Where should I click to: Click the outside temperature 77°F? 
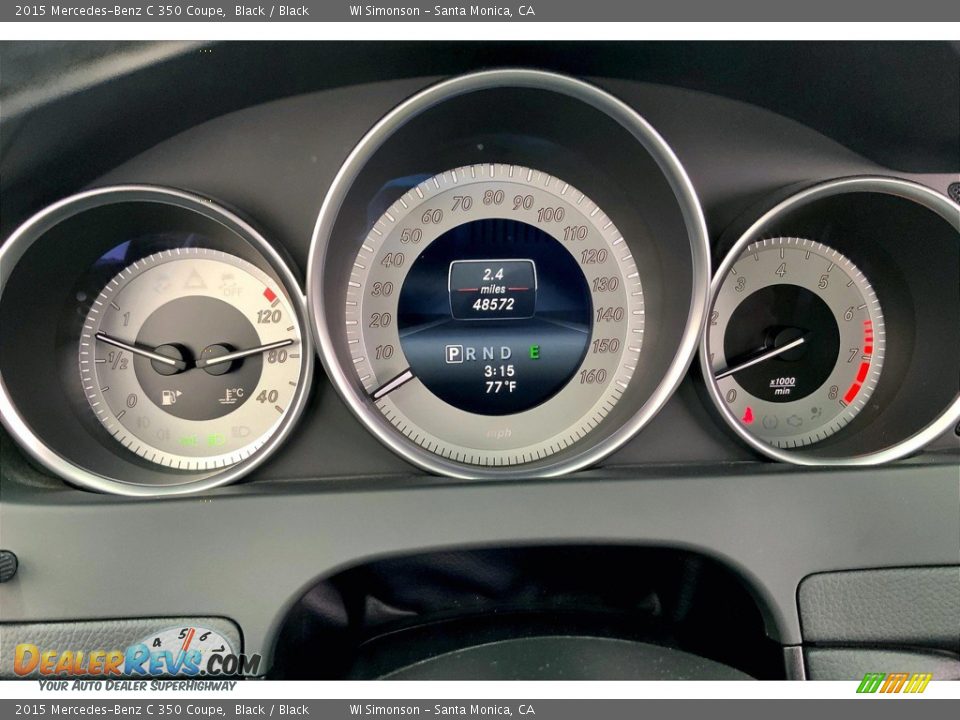click(x=501, y=387)
